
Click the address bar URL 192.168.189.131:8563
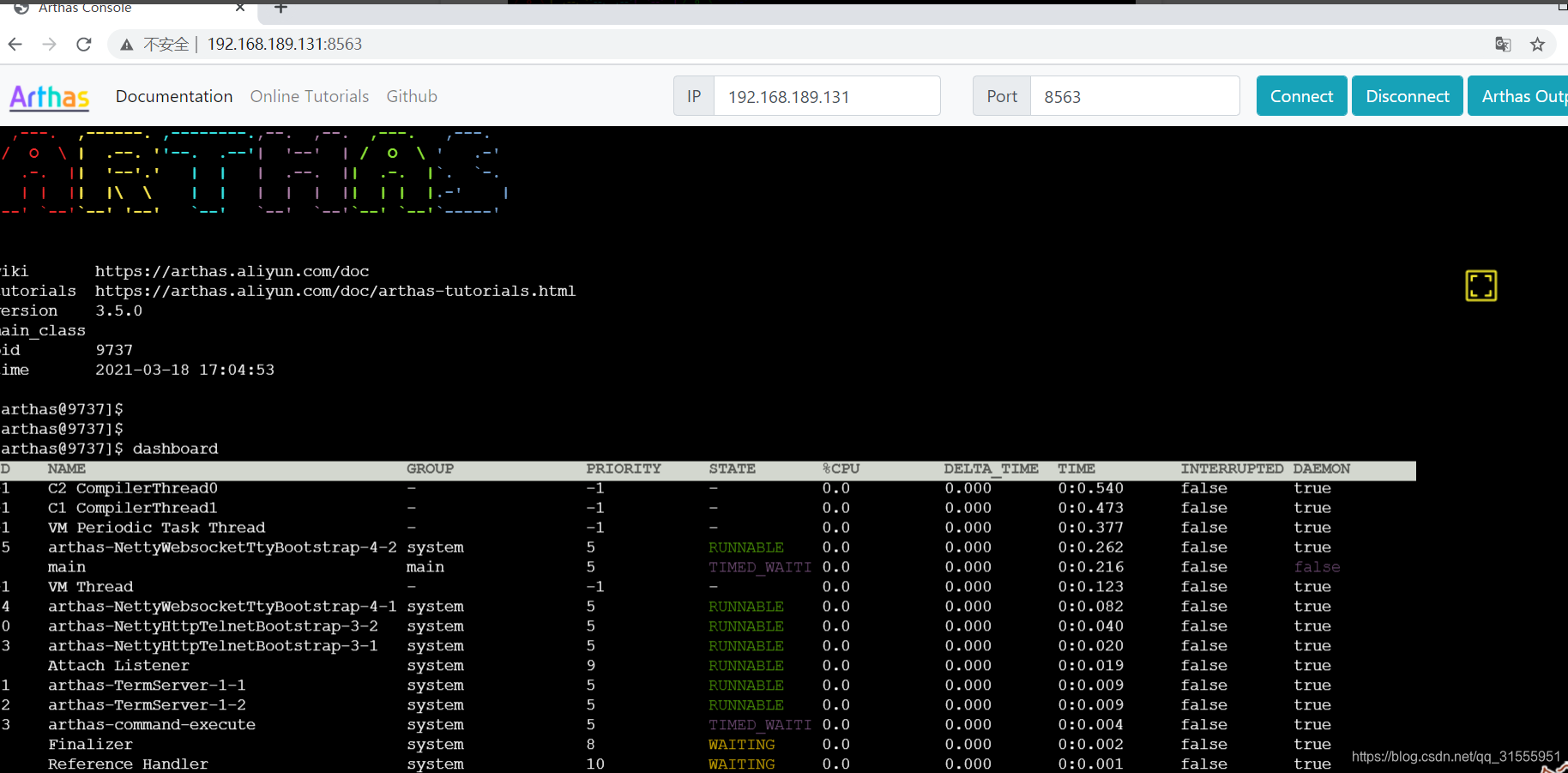pos(285,44)
